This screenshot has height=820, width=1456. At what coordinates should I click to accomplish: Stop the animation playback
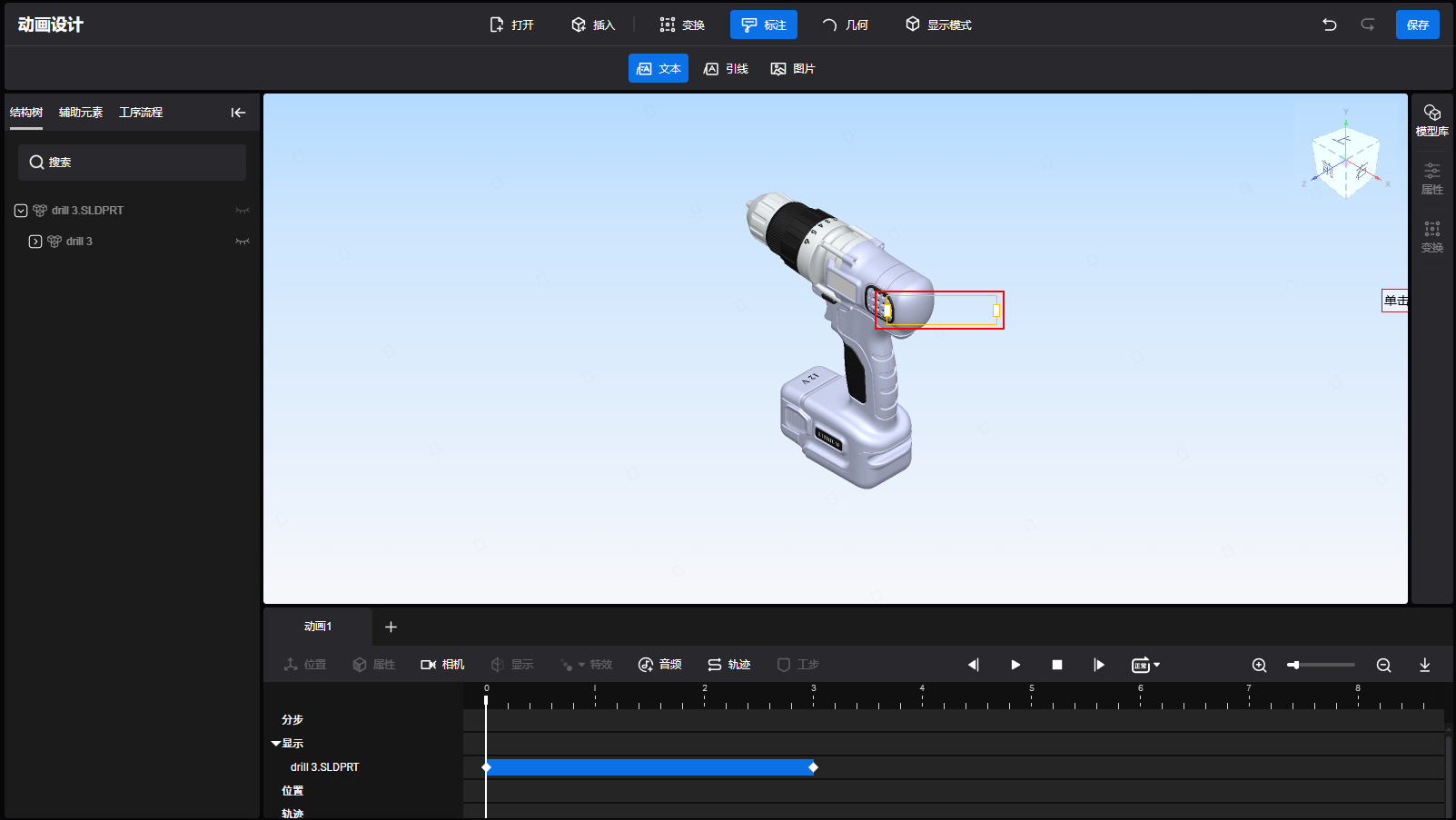1056,665
